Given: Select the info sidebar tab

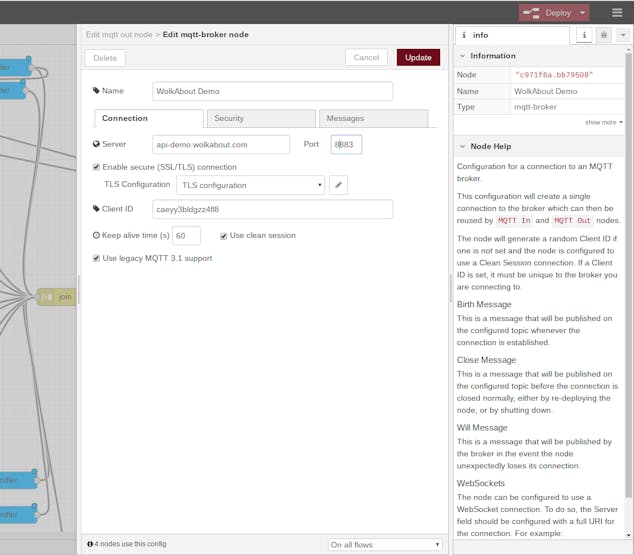Looking at the screenshot, I should (x=512, y=35).
